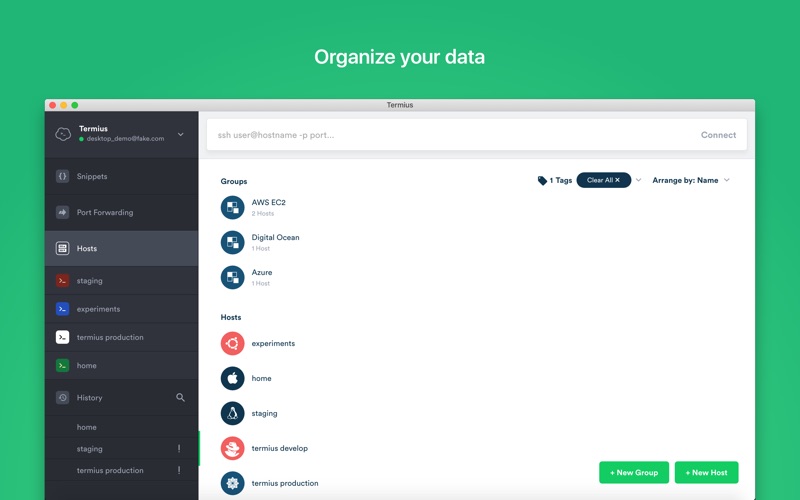This screenshot has width=800, height=500.
Task: Clear all tag filters
Action: point(603,181)
